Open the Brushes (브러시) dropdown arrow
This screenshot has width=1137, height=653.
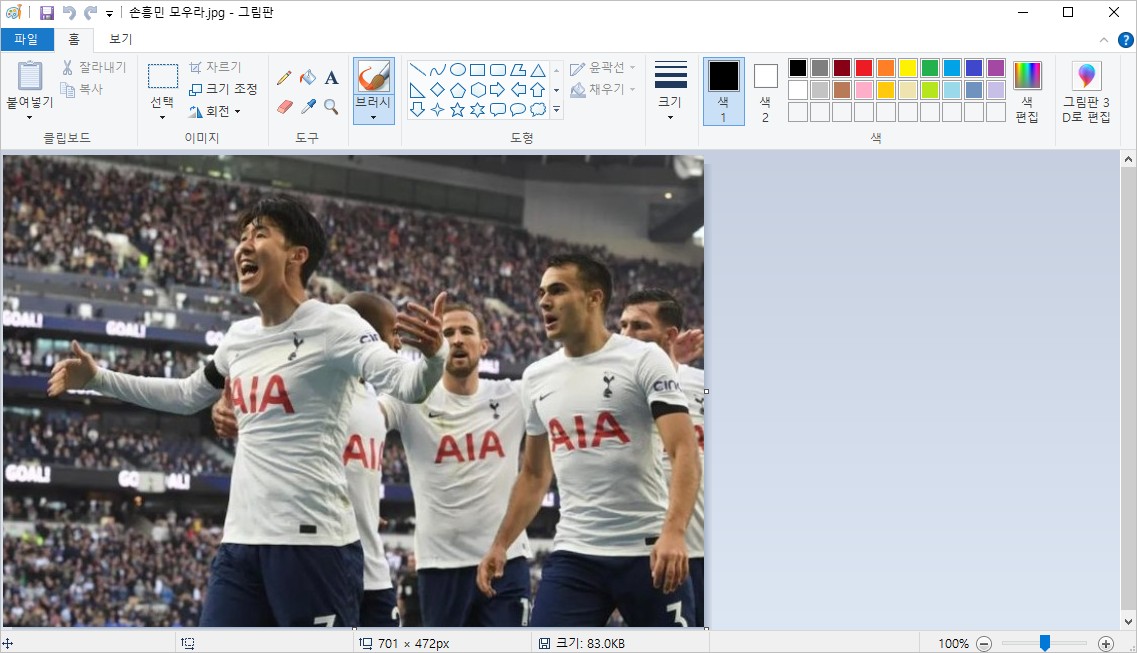(x=373, y=117)
